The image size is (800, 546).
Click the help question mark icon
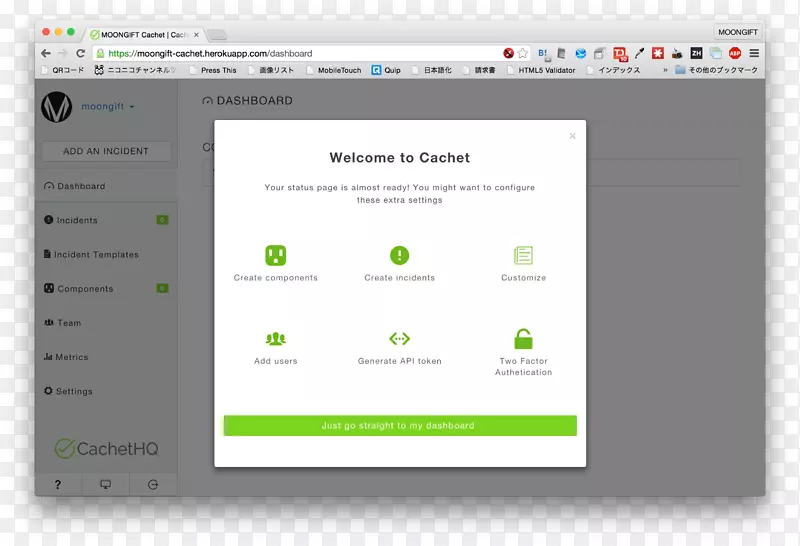(58, 484)
